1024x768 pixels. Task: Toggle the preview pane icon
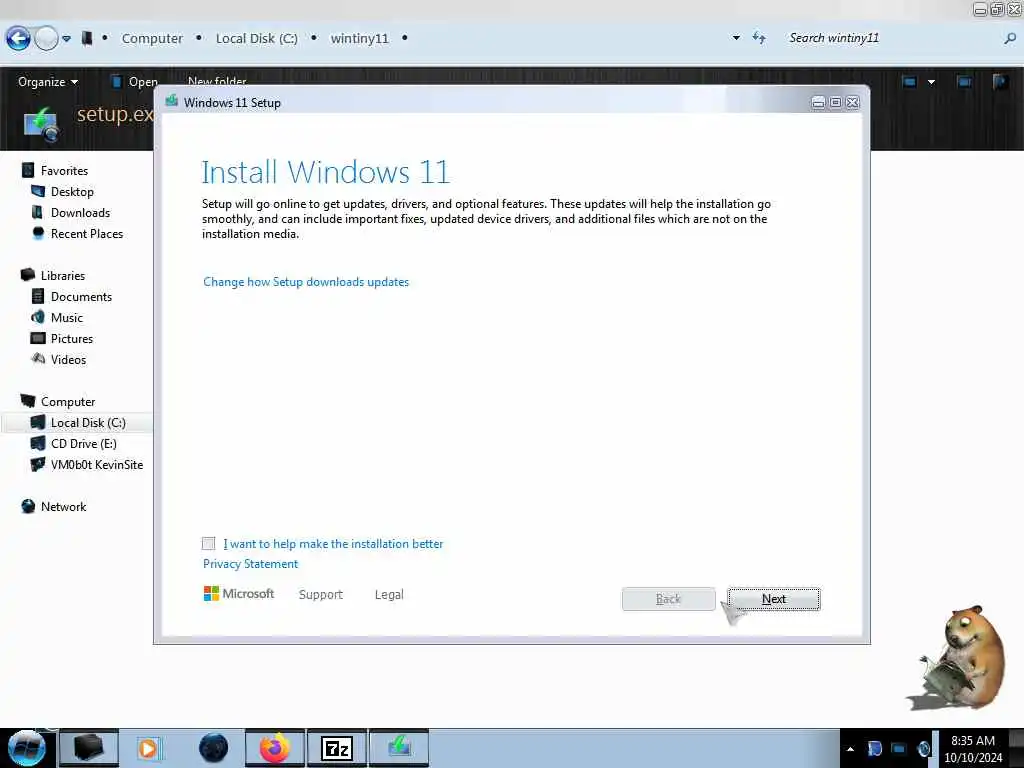(964, 82)
